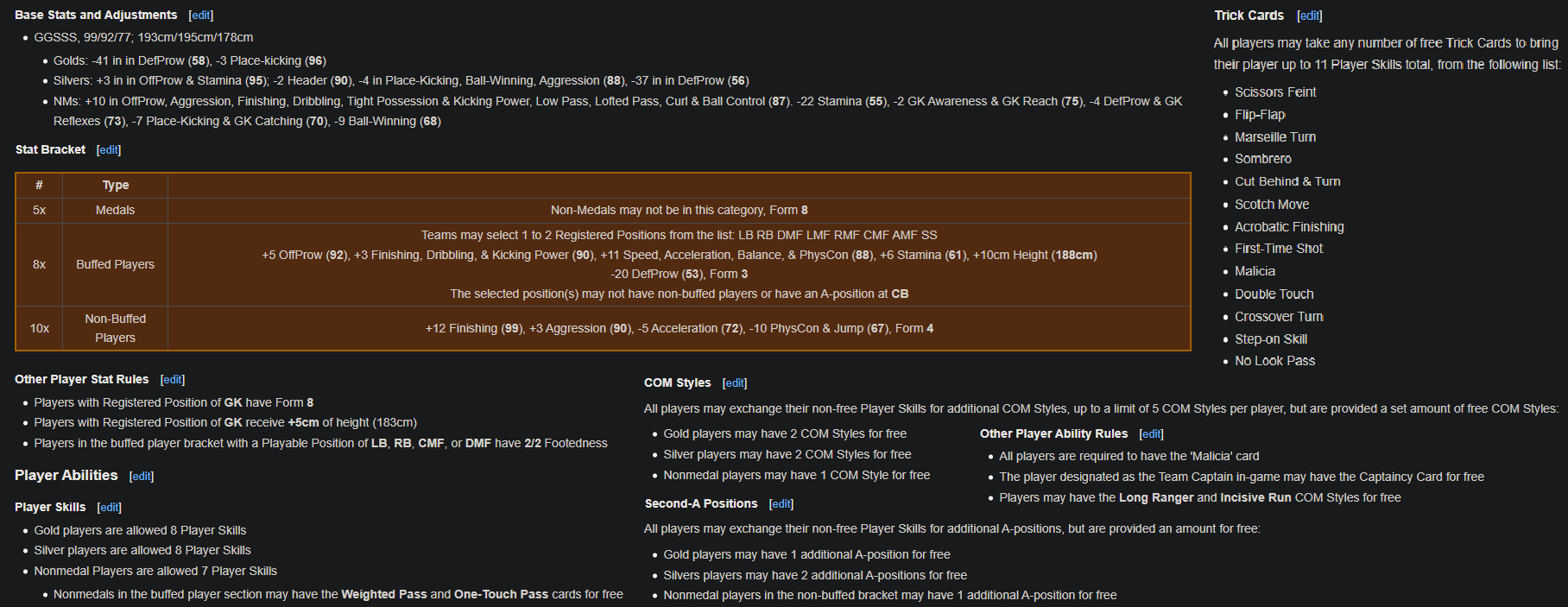This screenshot has width=1568, height=607.
Task: Select the Golds adjustment line
Action: 190,60
